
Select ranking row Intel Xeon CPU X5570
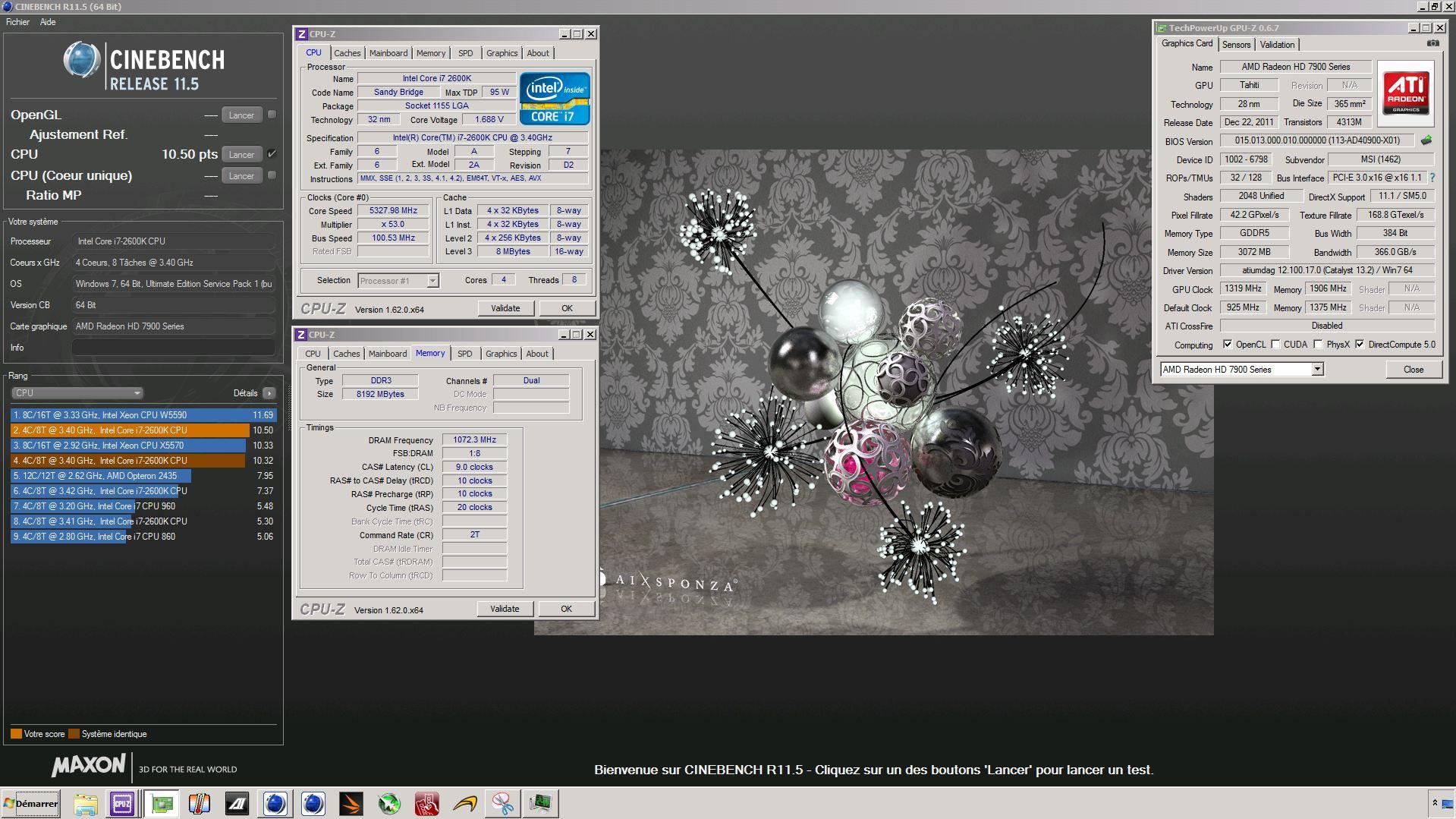(x=143, y=446)
